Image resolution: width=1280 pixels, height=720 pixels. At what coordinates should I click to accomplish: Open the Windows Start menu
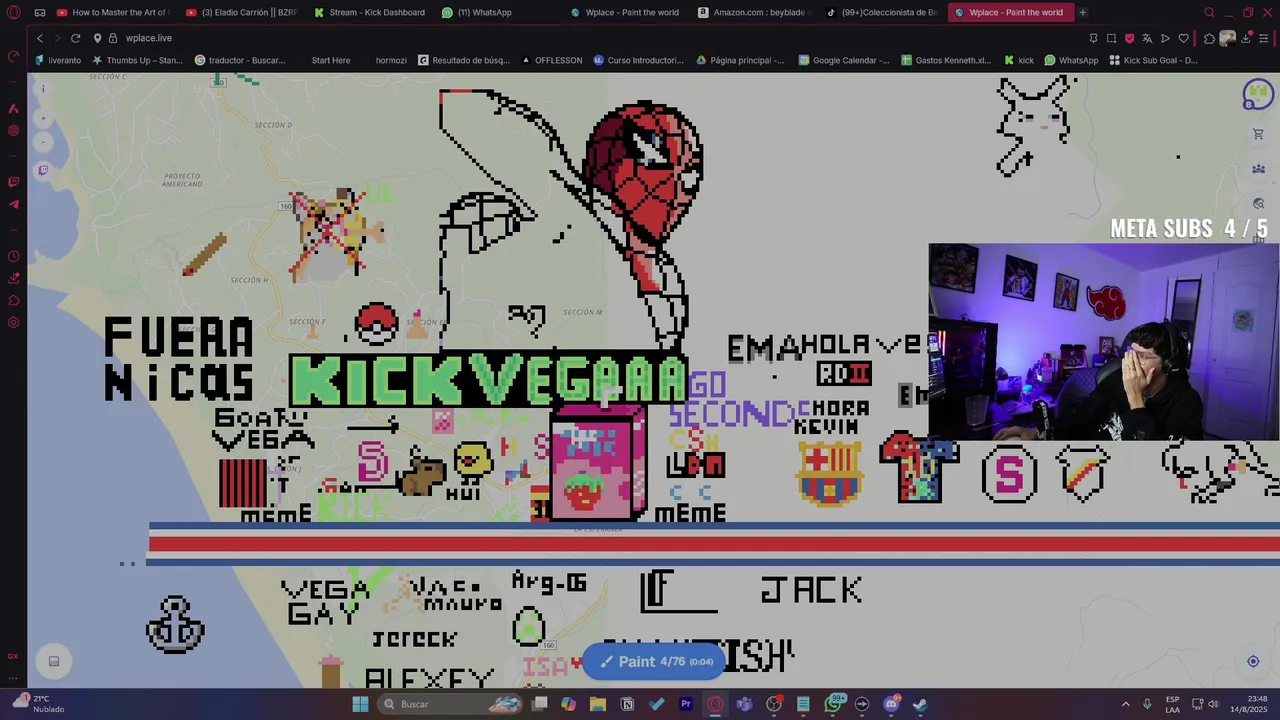click(x=360, y=704)
